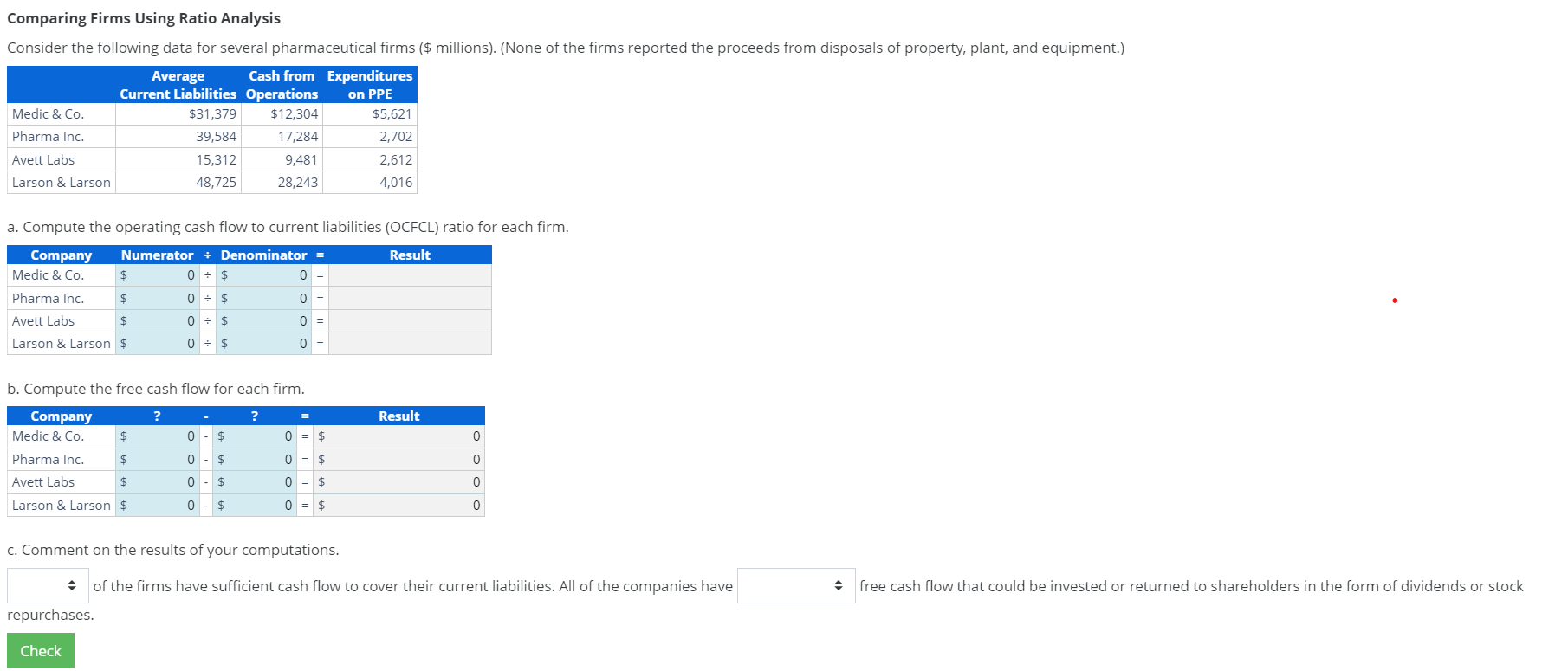Image resolution: width=1568 pixels, height=671 pixels.
Task: Click the down arrow on the second answer selector
Action: pos(839,590)
